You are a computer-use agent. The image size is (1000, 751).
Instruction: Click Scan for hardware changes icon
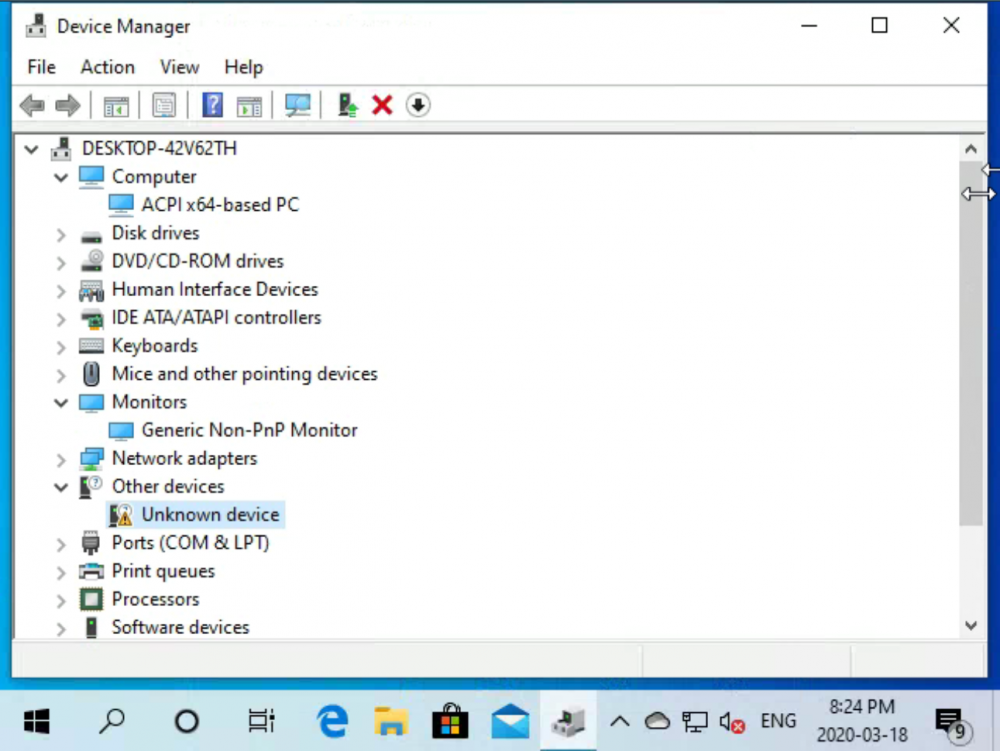point(298,105)
